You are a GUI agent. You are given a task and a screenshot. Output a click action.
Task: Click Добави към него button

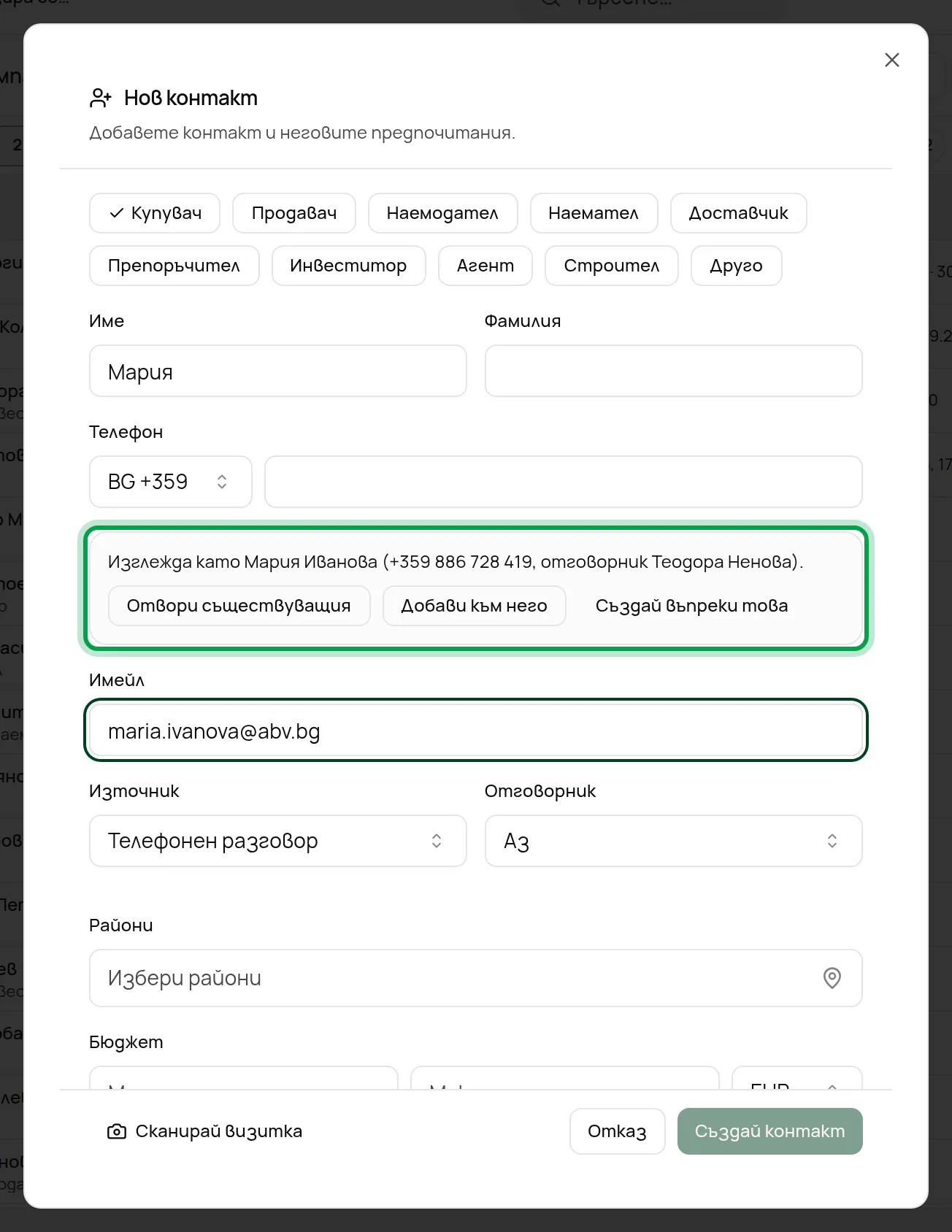coord(474,606)
